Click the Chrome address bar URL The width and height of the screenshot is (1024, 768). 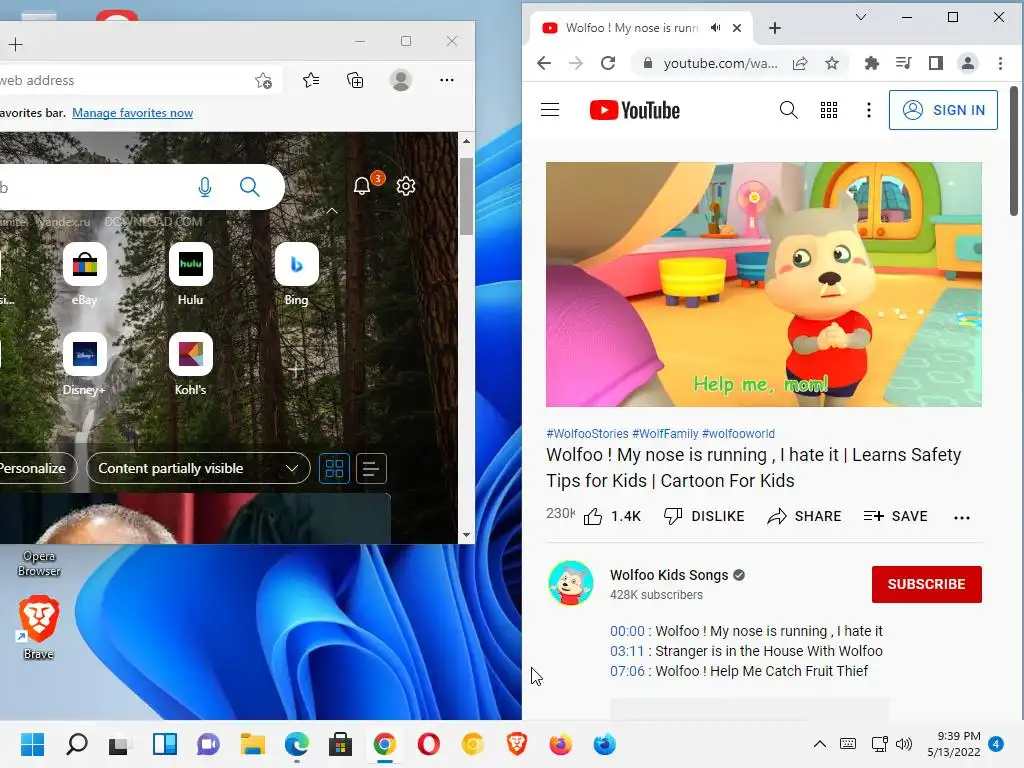[x=720, y=63]
